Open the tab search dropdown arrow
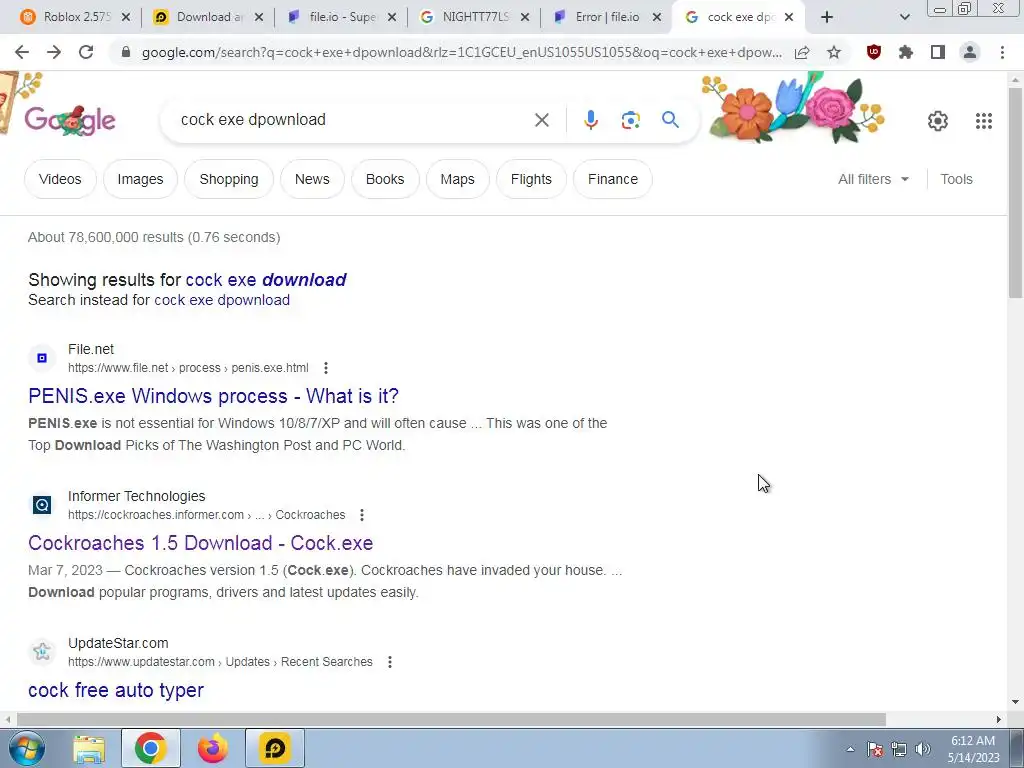The width and height of the screenshot is (1024, 768). tap(904, 18)
